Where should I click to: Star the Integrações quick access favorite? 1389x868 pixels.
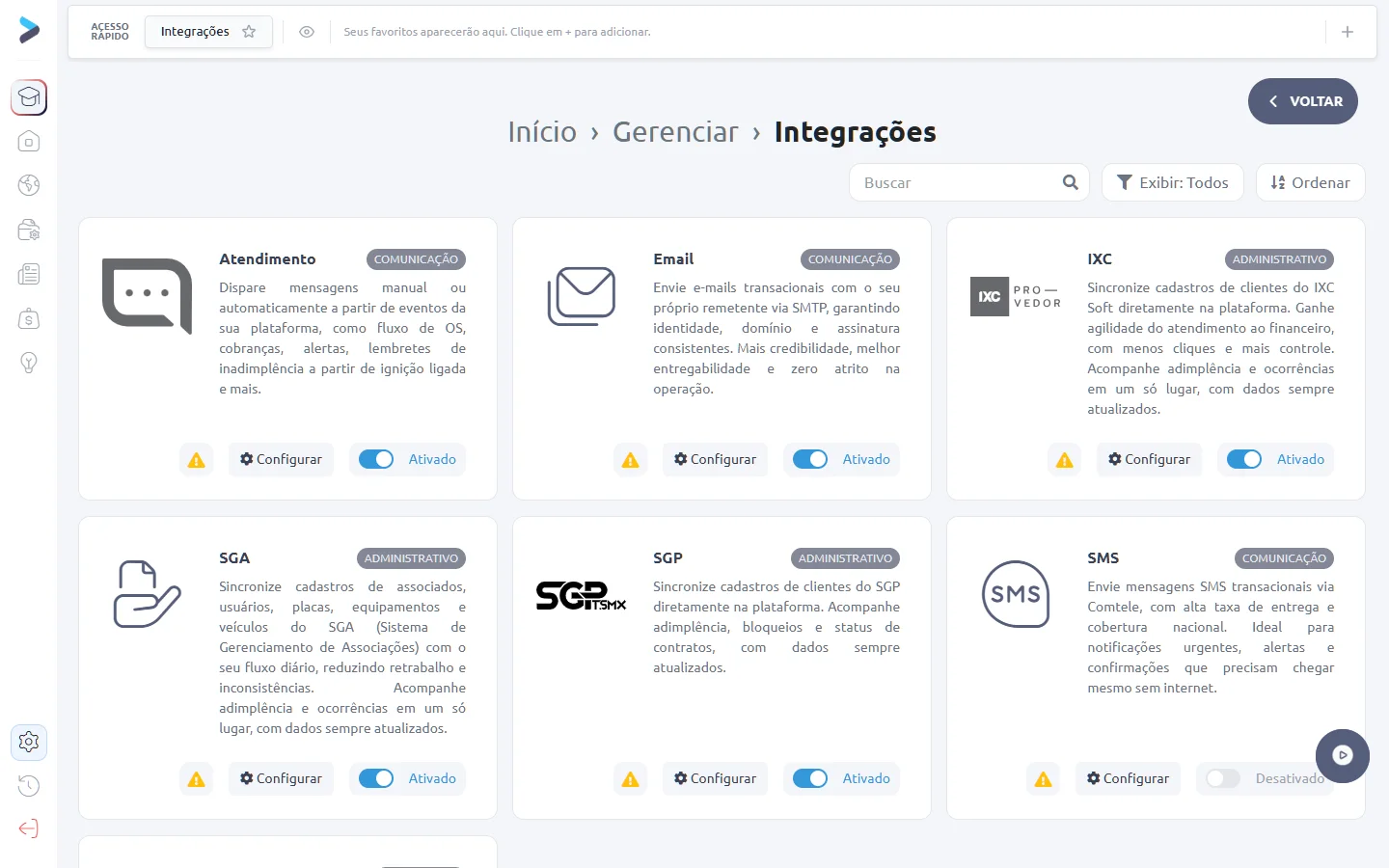(x=249, y=32)
